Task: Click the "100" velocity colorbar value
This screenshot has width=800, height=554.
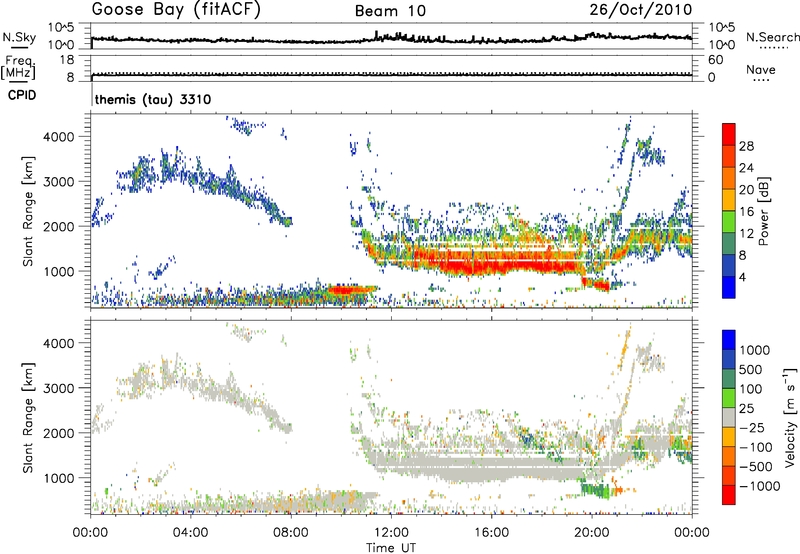Action: point(751,389)
